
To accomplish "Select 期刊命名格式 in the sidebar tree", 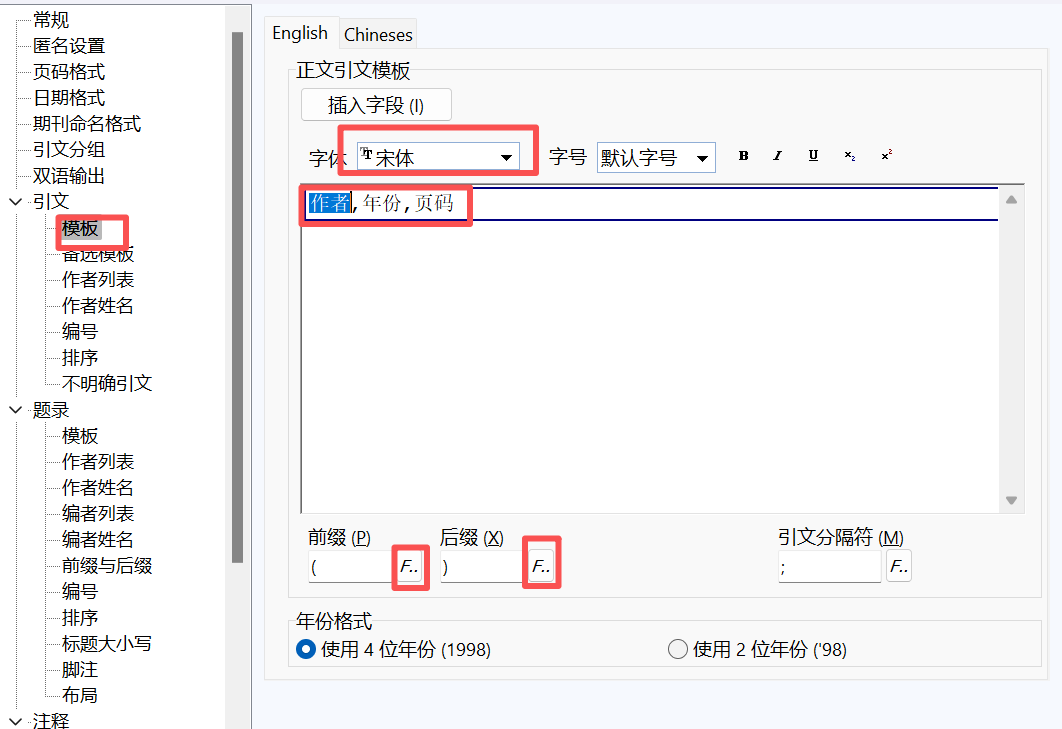I will [87, 124].
